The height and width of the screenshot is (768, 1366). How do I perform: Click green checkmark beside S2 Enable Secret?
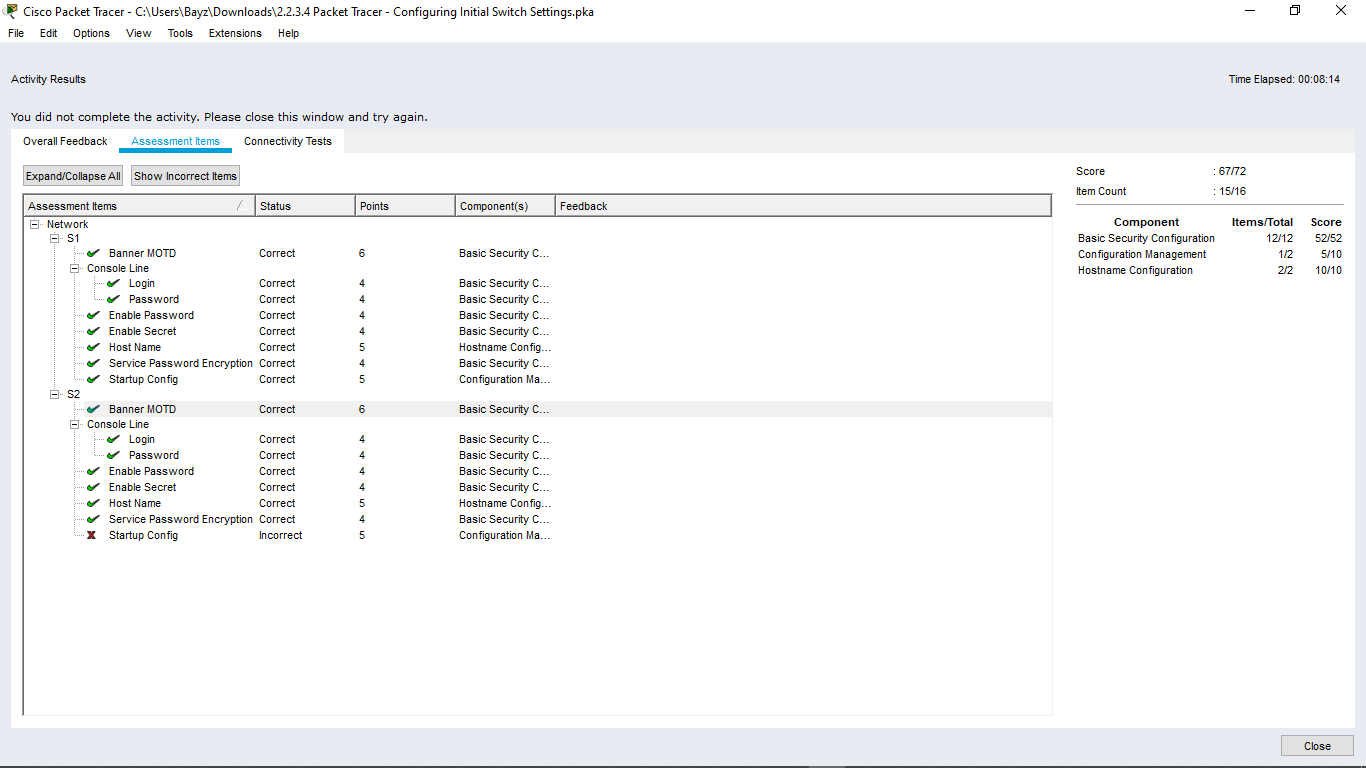click(93, 487)
